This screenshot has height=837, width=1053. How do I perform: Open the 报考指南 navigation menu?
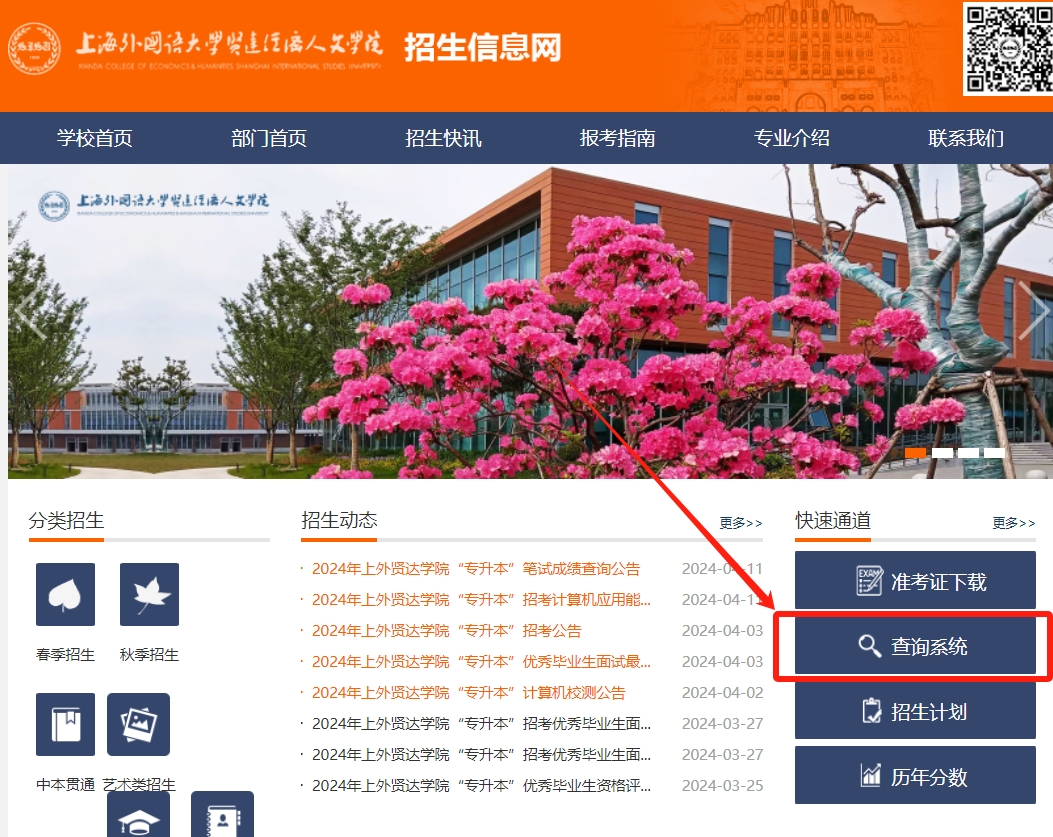620,138
